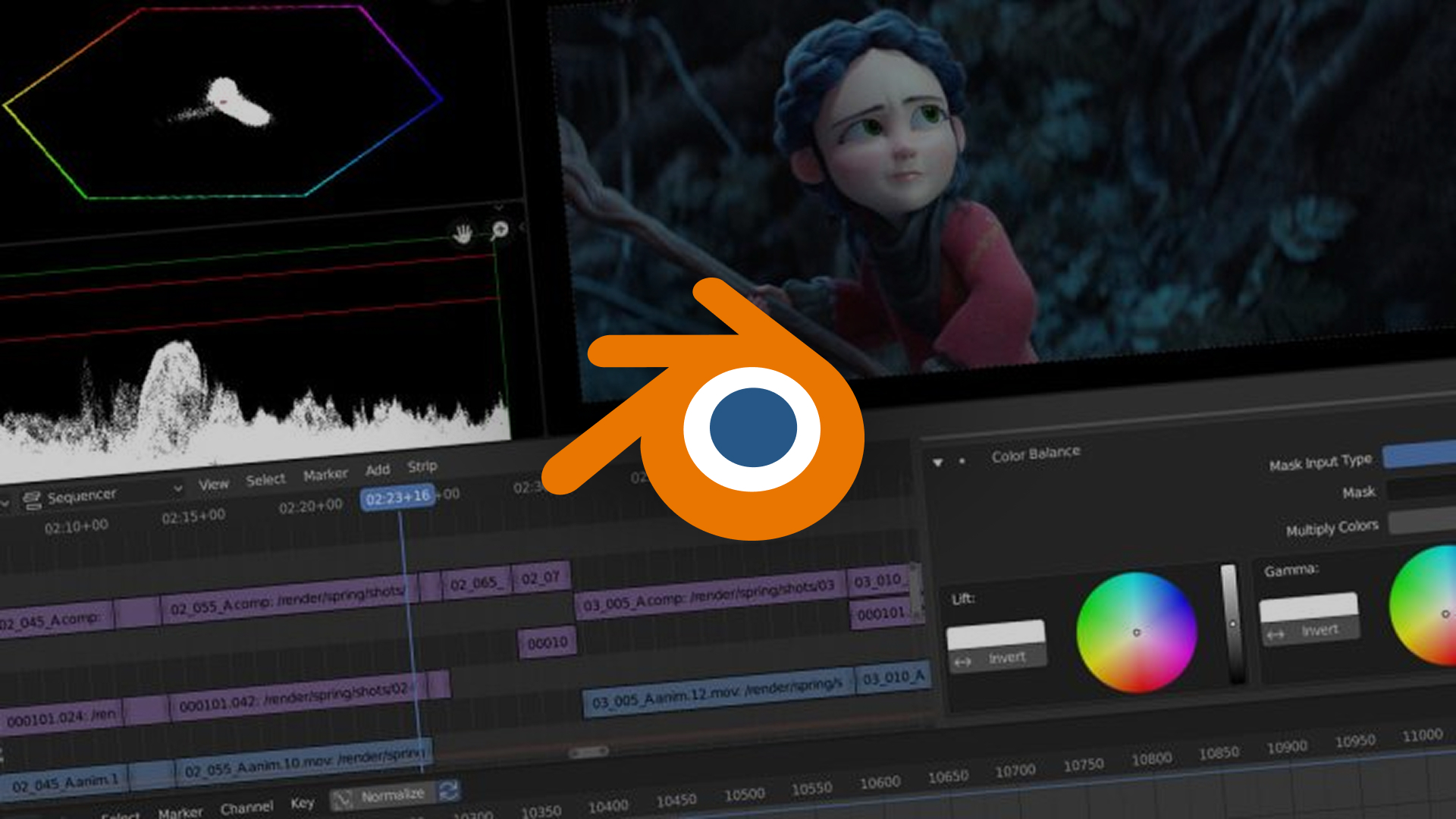The height and width of the screenshot is (819, 1456).
Task: Open the Channel menu
Action: 246,808
